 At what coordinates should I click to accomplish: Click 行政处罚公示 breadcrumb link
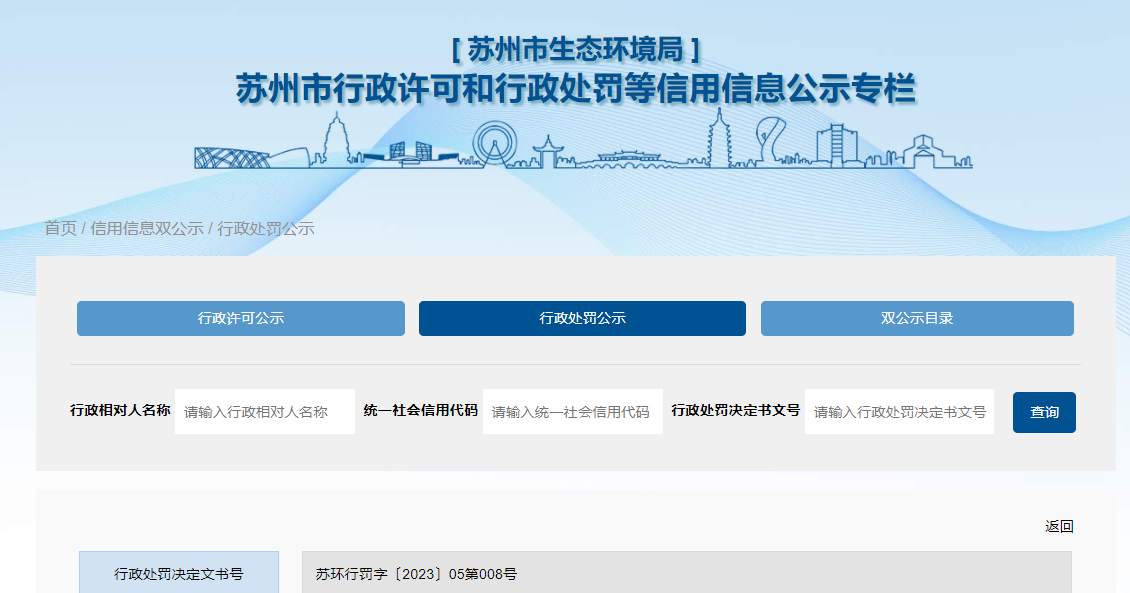click(266, 228)
